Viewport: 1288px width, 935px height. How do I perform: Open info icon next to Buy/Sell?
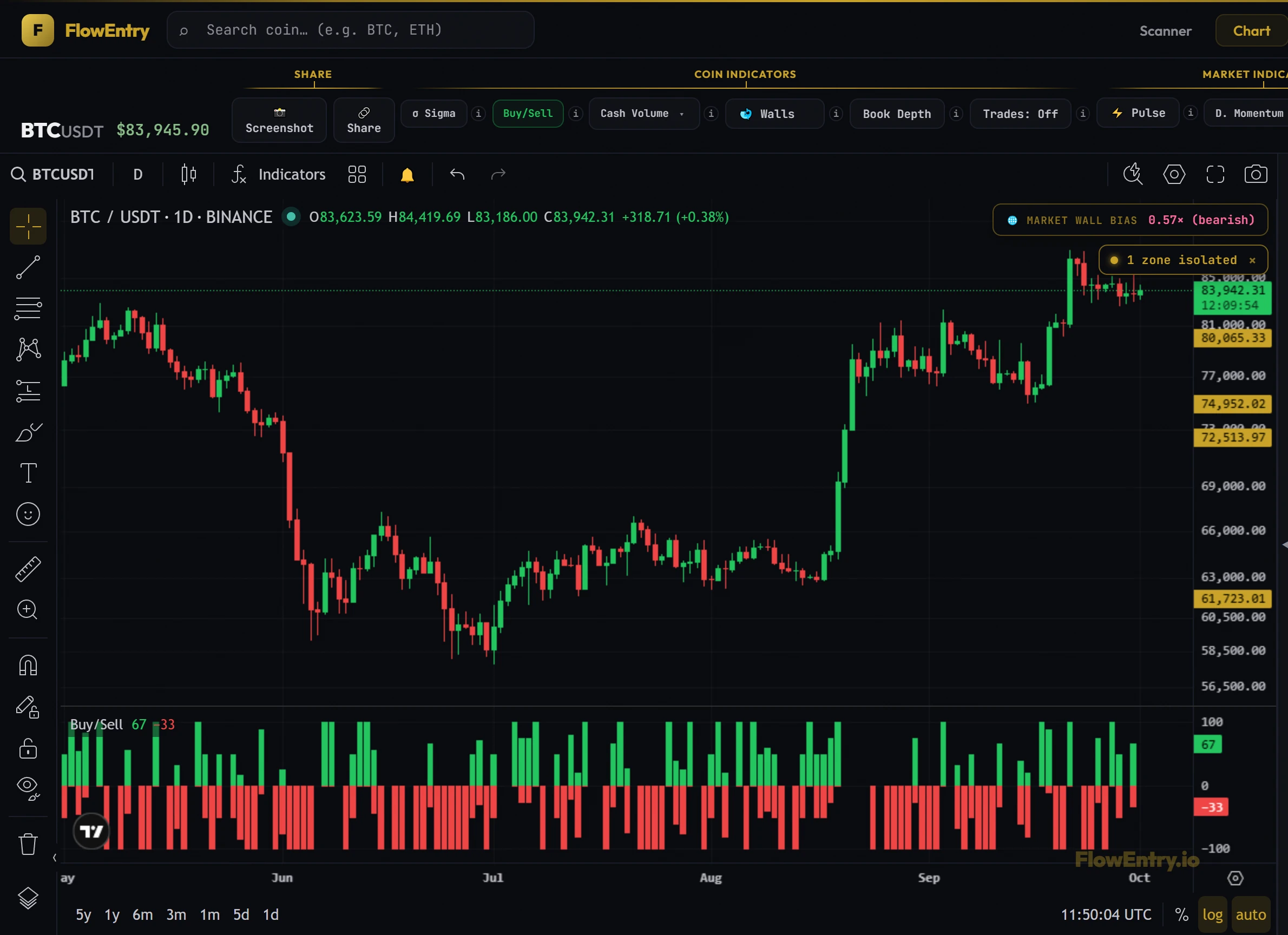coord(576,114)
